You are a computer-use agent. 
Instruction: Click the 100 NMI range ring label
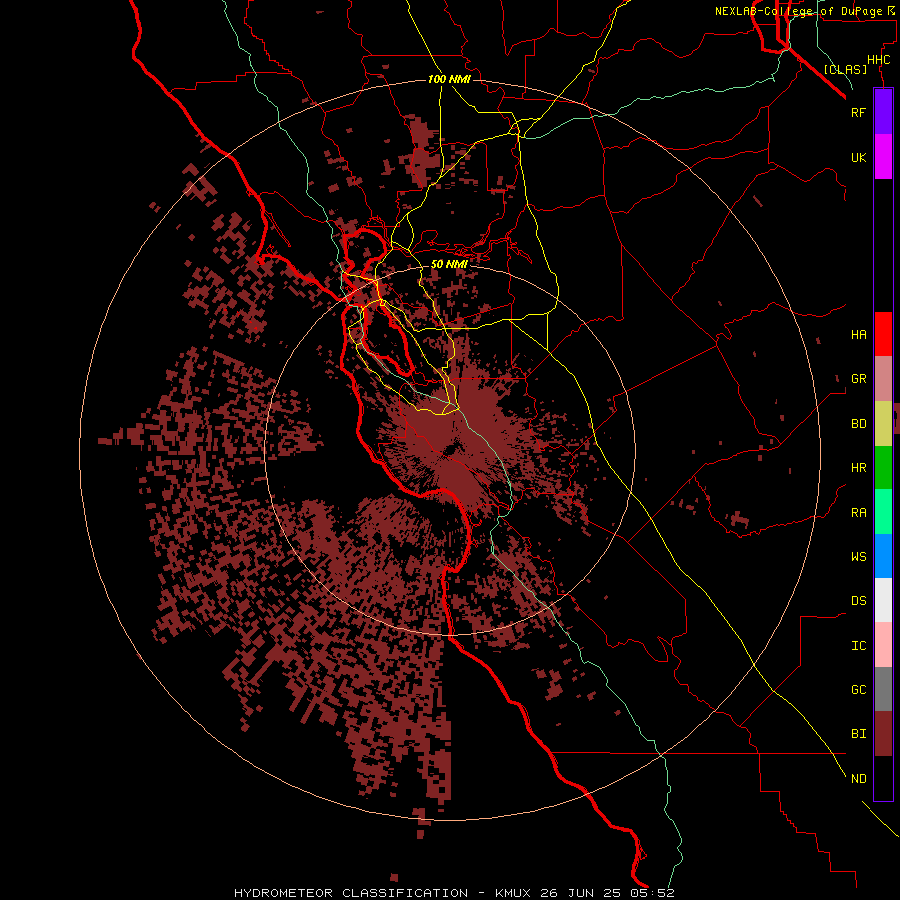449,79
